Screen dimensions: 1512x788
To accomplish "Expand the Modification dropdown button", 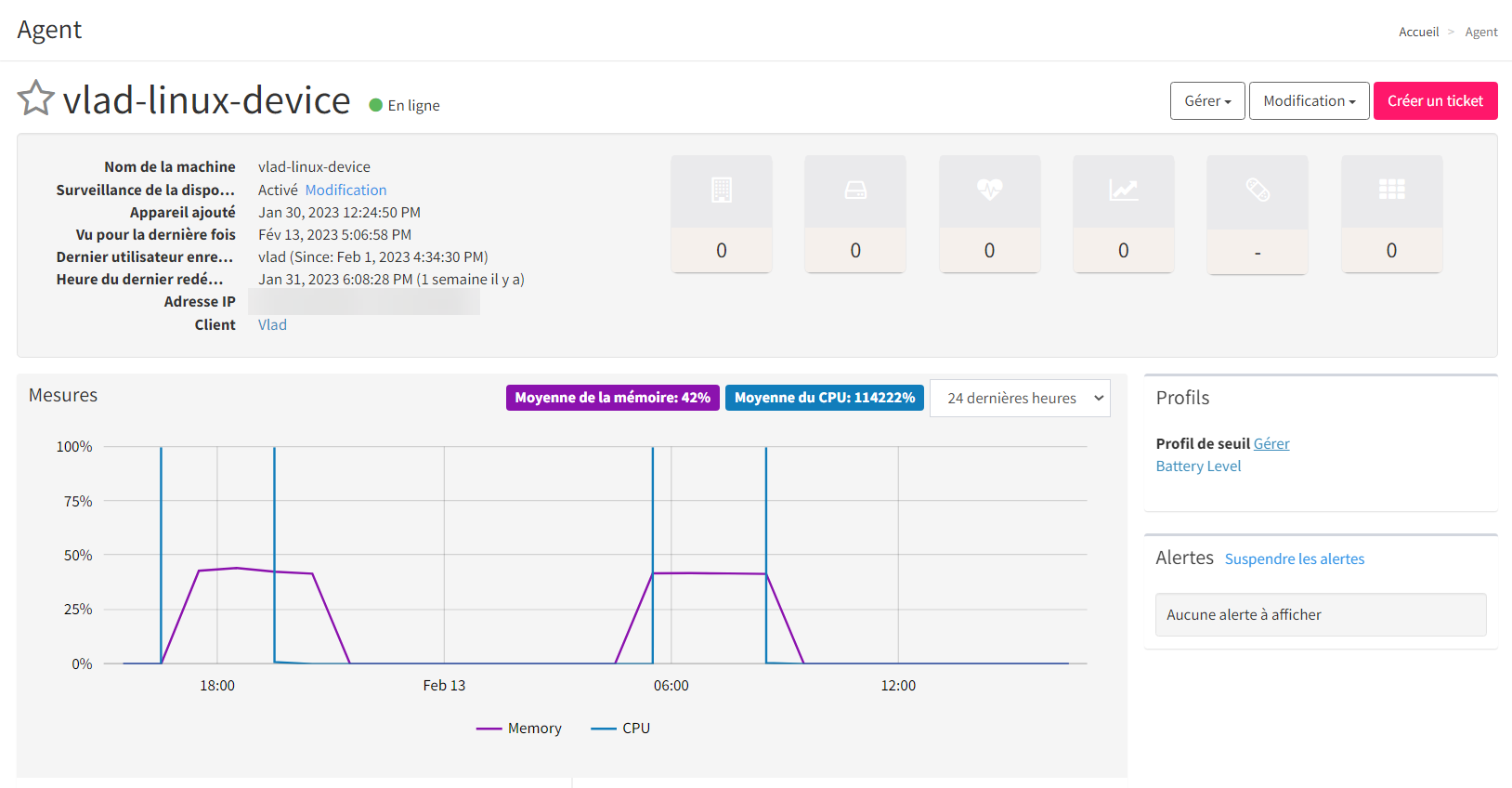I will pos(1310,100).
